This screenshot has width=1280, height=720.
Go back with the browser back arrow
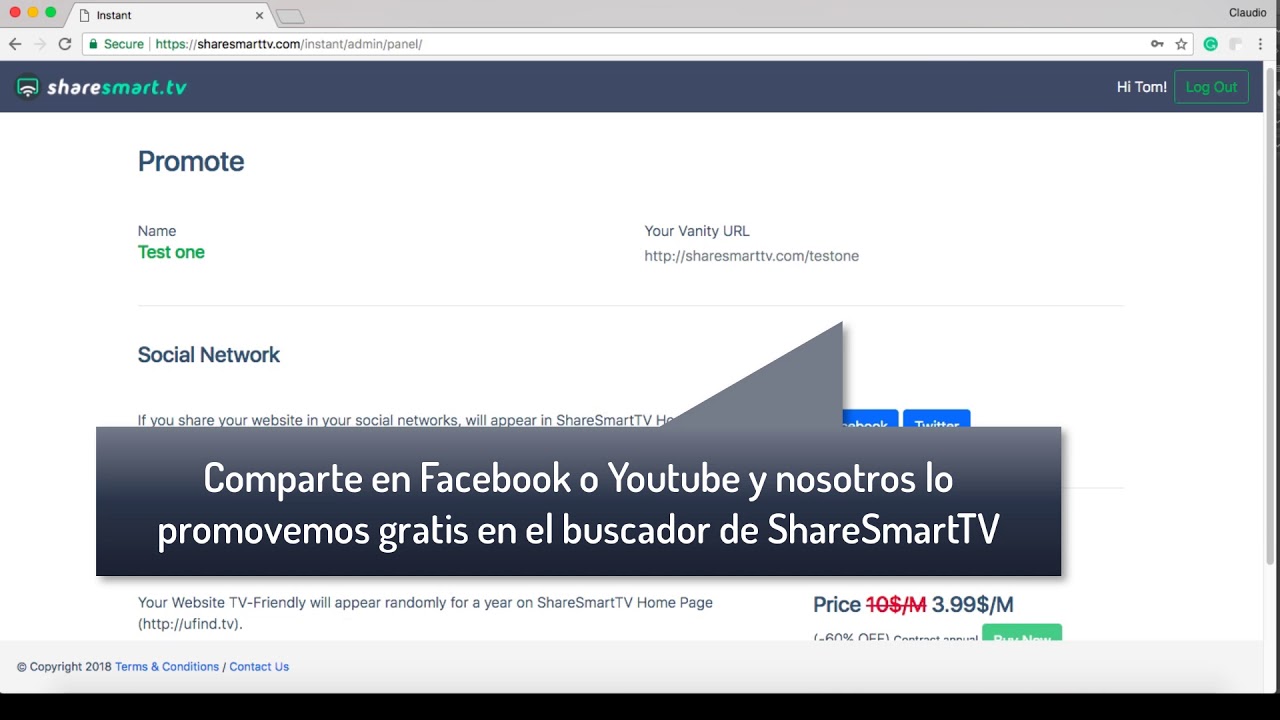[x=15, y=44]
